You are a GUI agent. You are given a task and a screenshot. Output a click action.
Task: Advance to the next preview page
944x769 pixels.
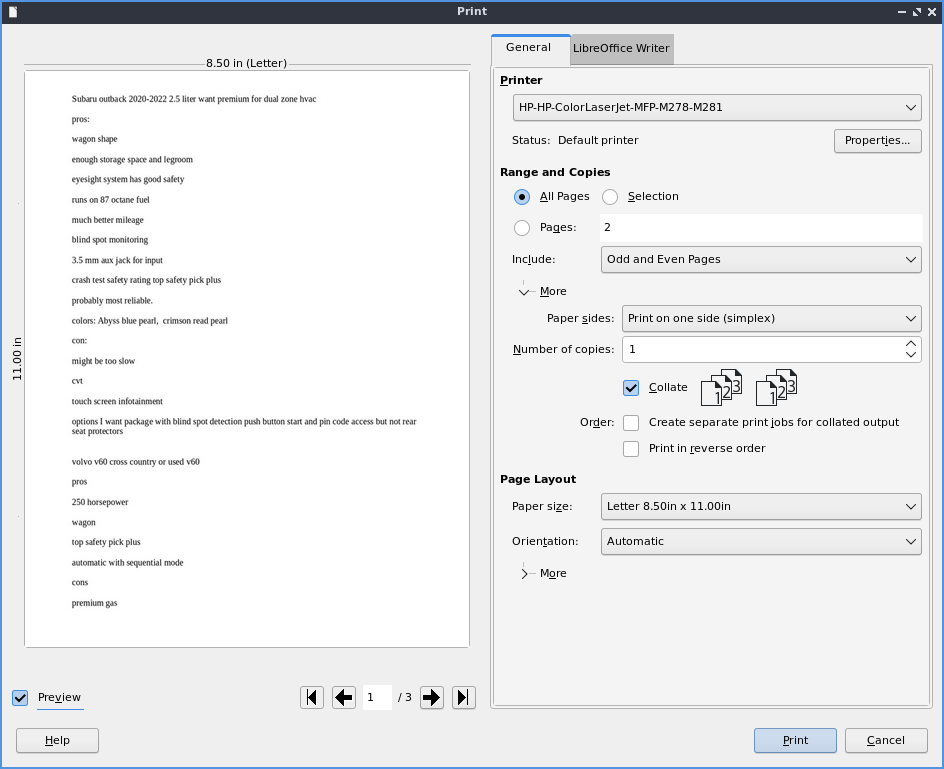click(431, 697)
